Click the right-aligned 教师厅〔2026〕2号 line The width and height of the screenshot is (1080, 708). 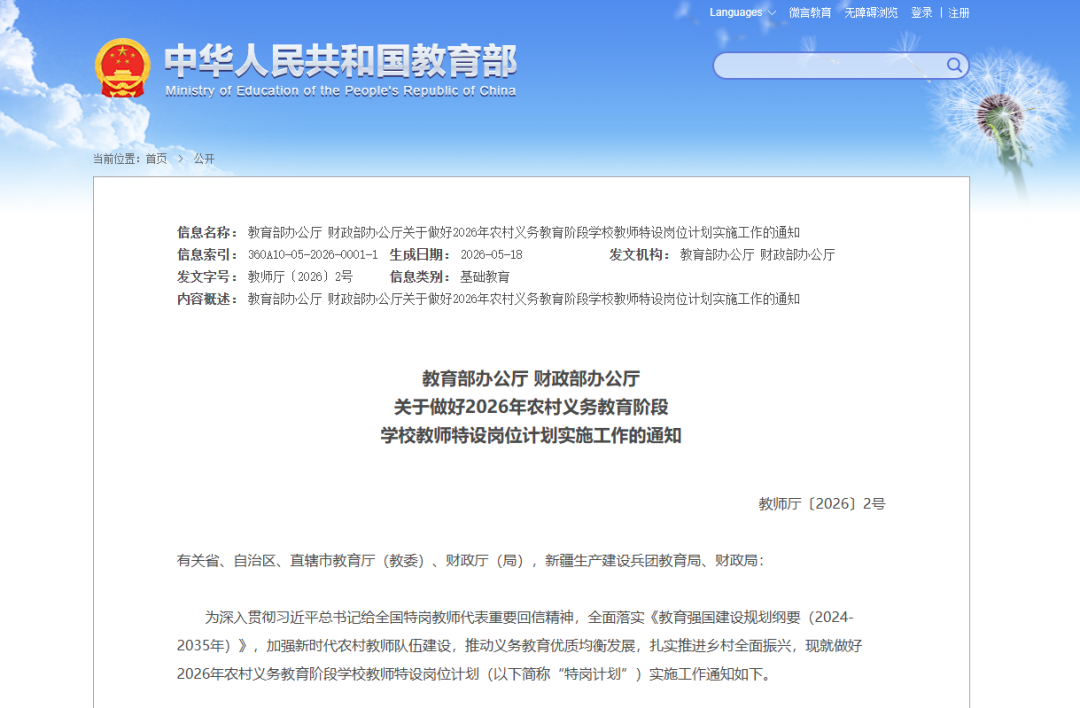822,503
